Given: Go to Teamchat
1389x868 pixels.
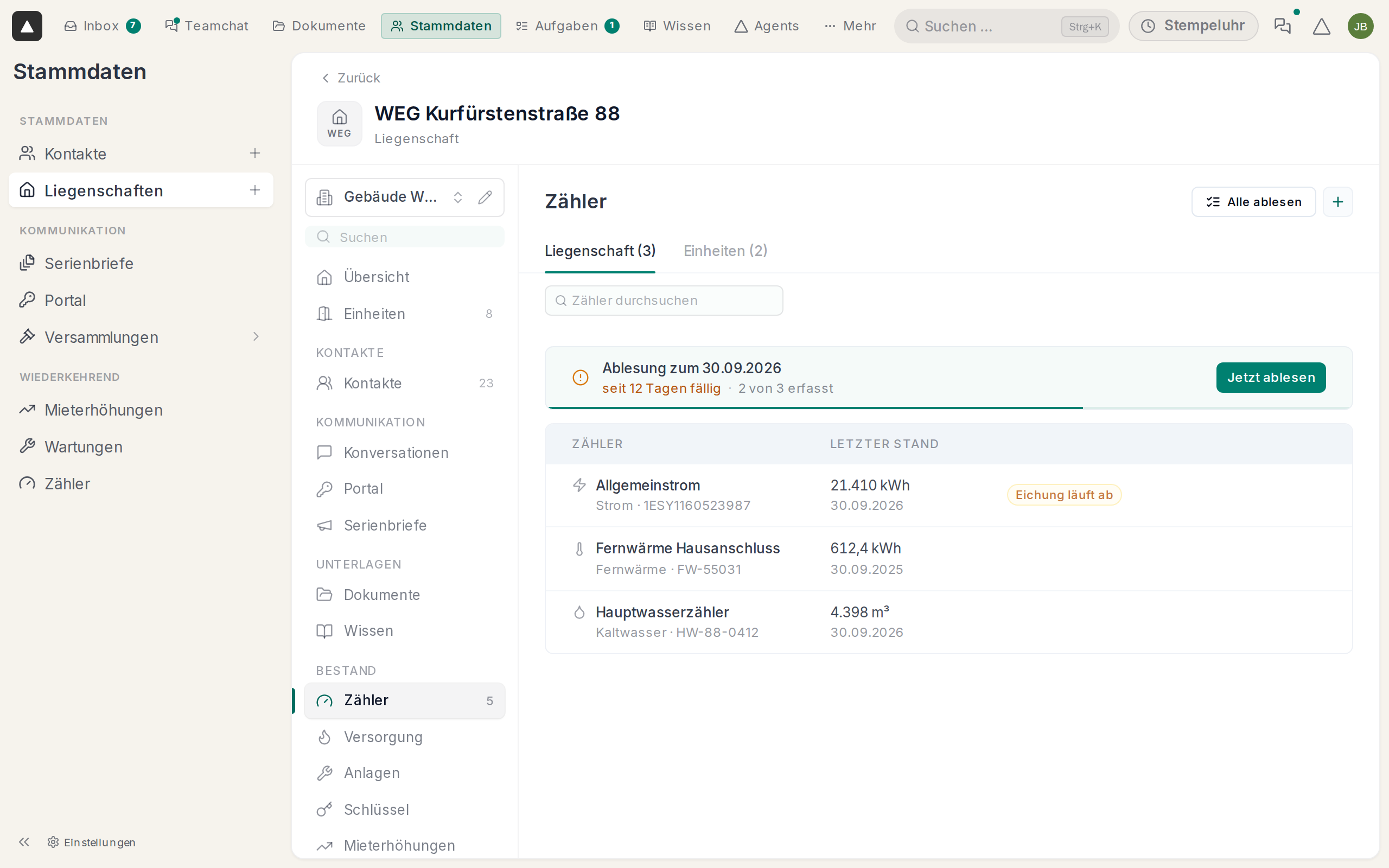Looking at the screenshot, I should (x=207, y=26).
